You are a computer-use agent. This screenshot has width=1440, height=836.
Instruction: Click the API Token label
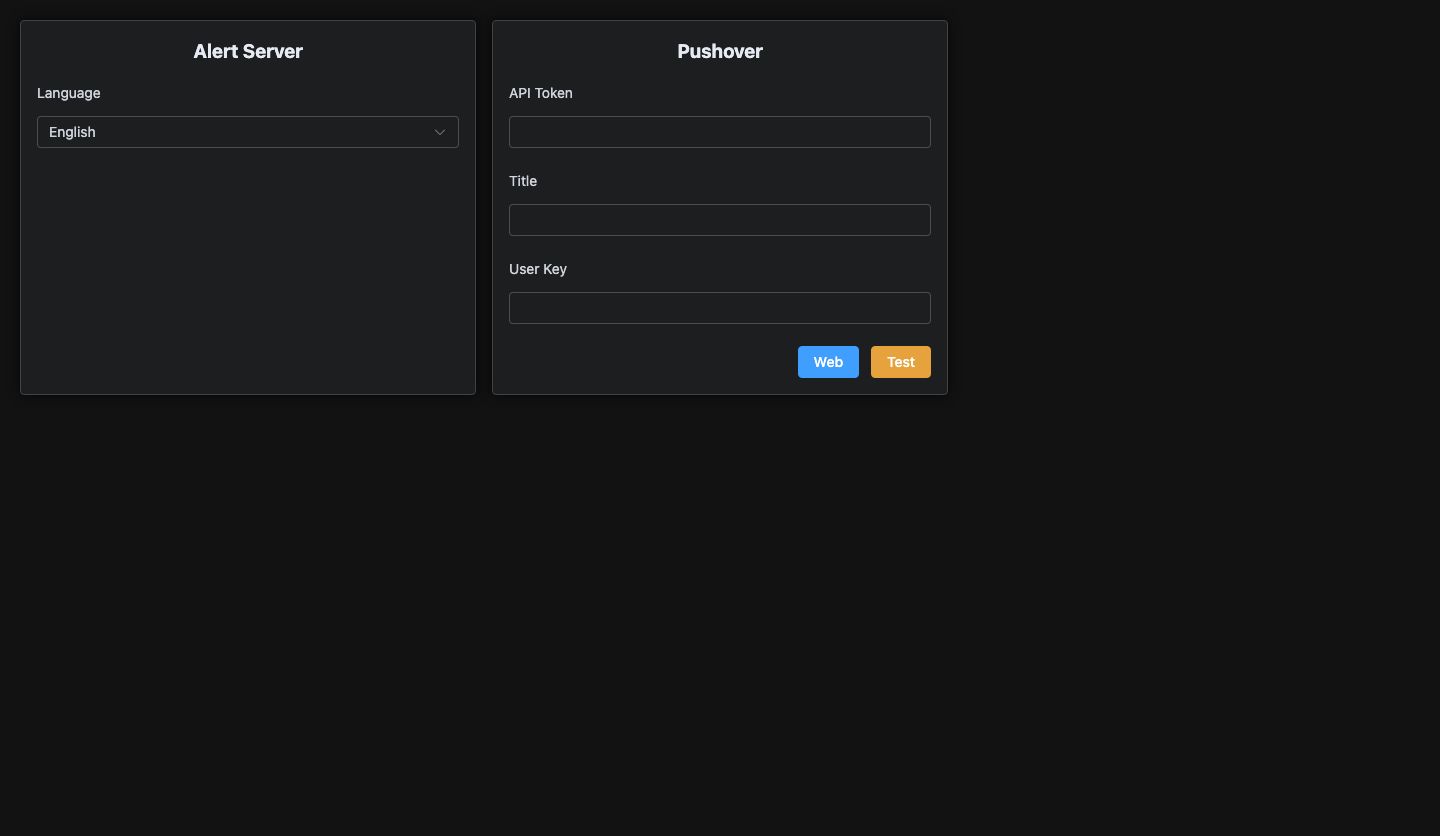tap(541, 93)
